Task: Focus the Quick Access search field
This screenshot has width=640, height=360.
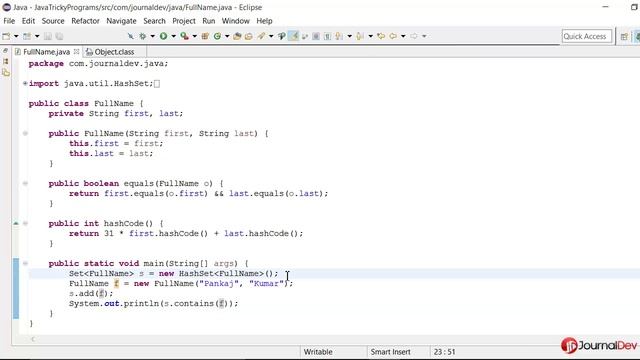Action: click(x=587, y=36)
